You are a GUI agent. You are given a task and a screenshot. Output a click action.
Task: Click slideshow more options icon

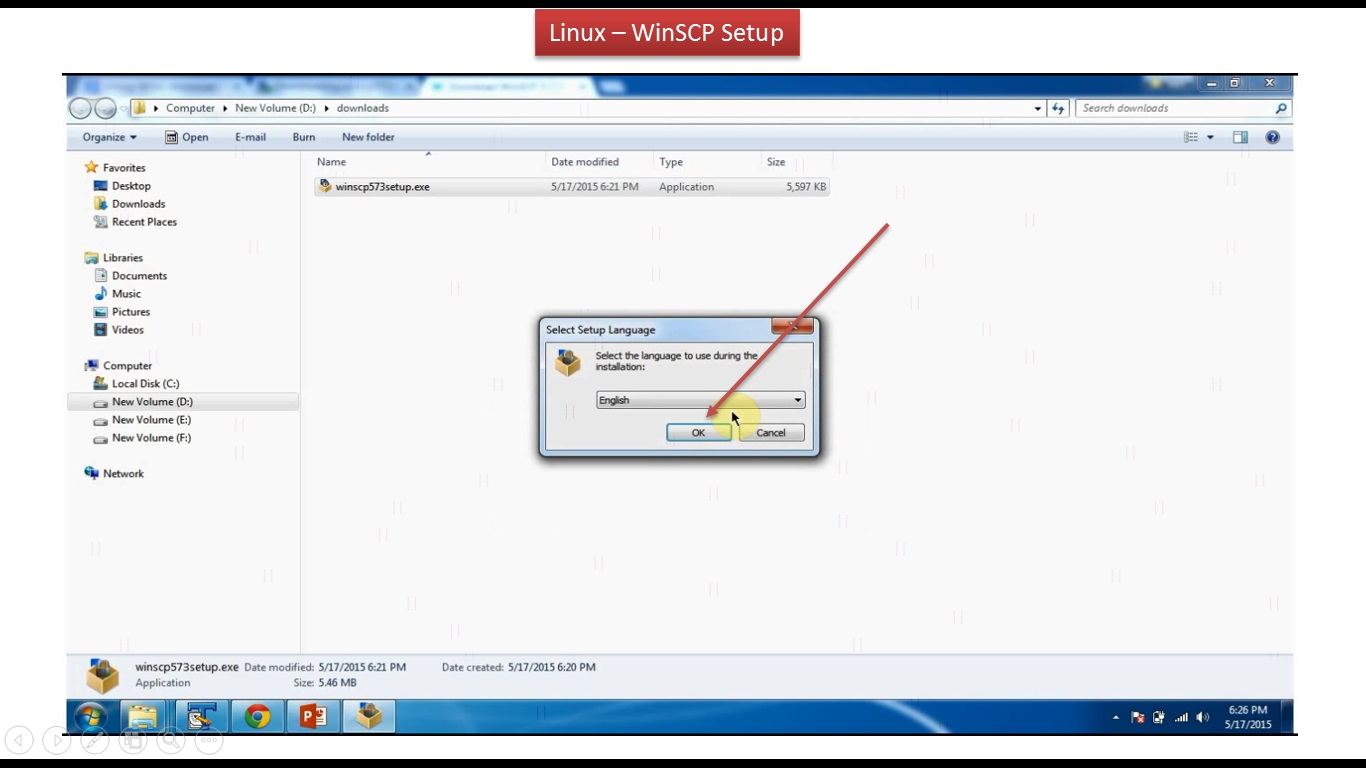pyautogui.click(x=208, y=740)
